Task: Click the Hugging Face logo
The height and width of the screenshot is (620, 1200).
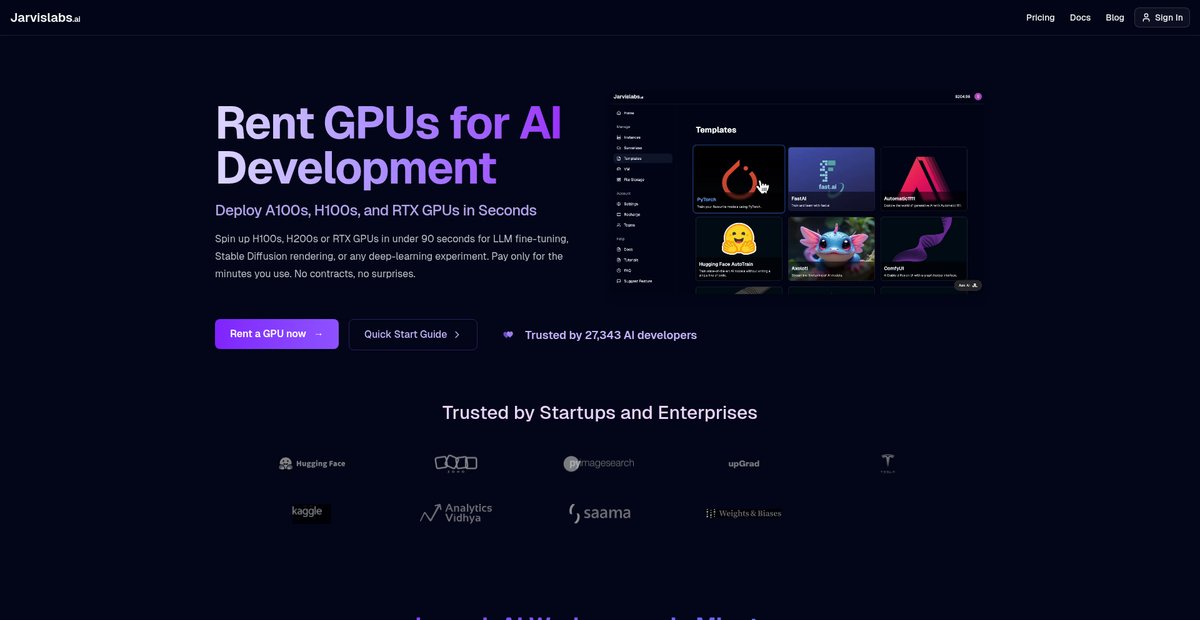Action: coord(312,463)
